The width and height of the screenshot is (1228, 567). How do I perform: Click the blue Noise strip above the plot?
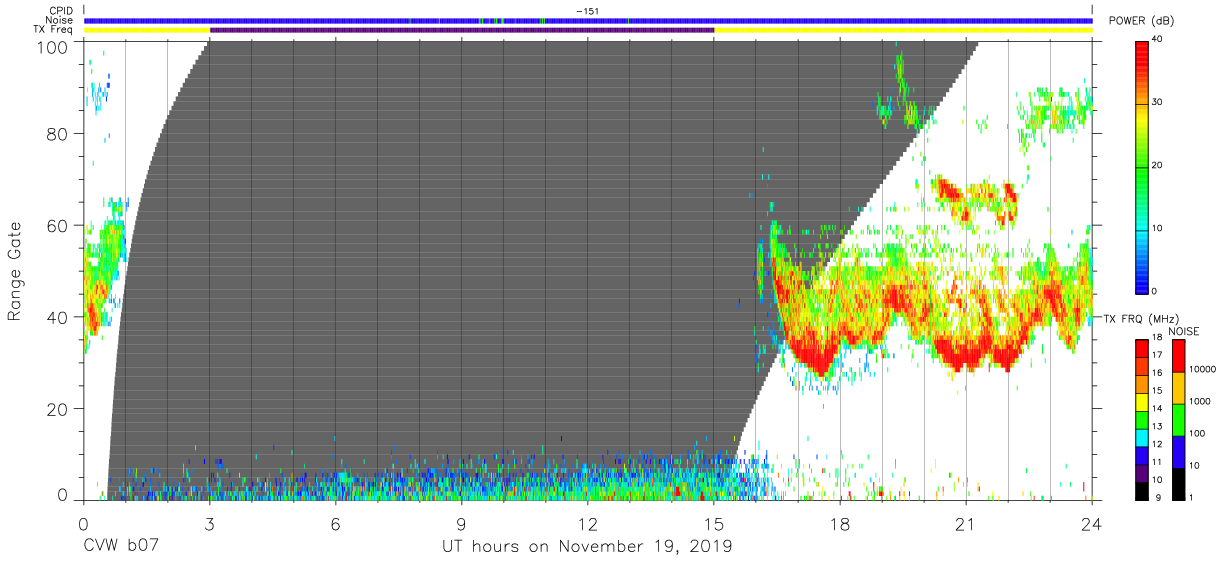[588, 20]
